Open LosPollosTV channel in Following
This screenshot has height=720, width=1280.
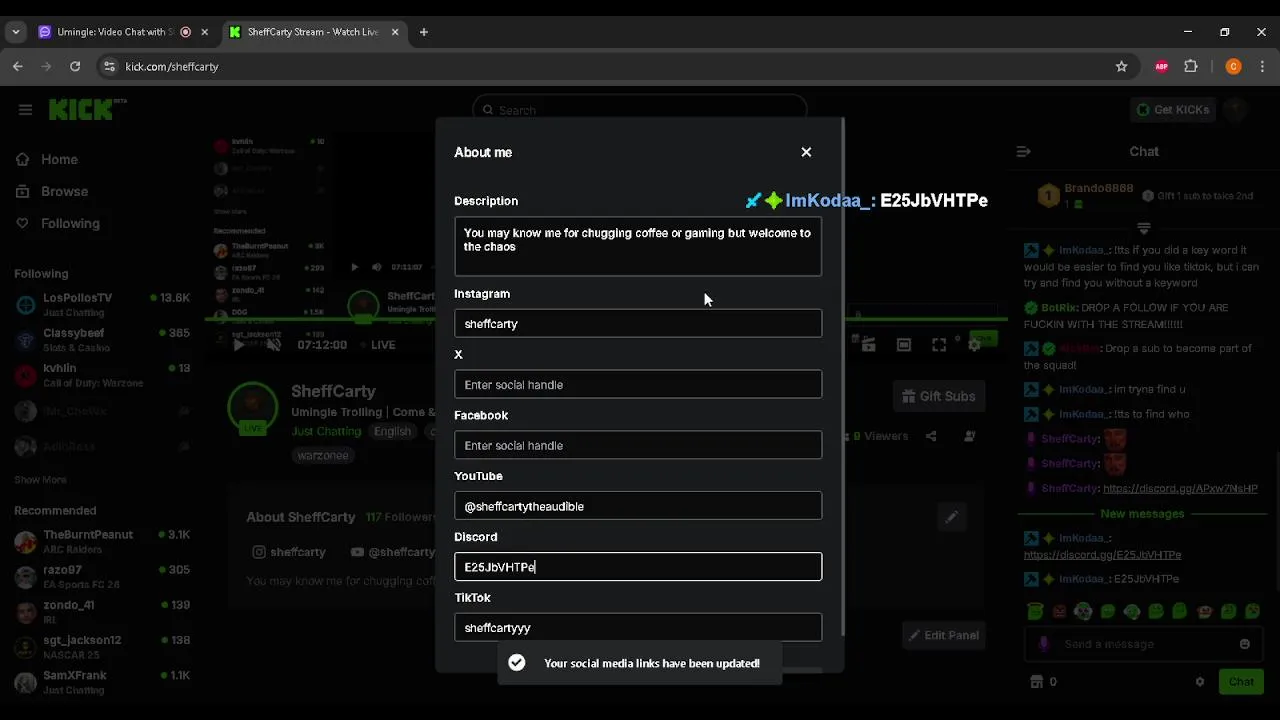click(x=100, y=304)
